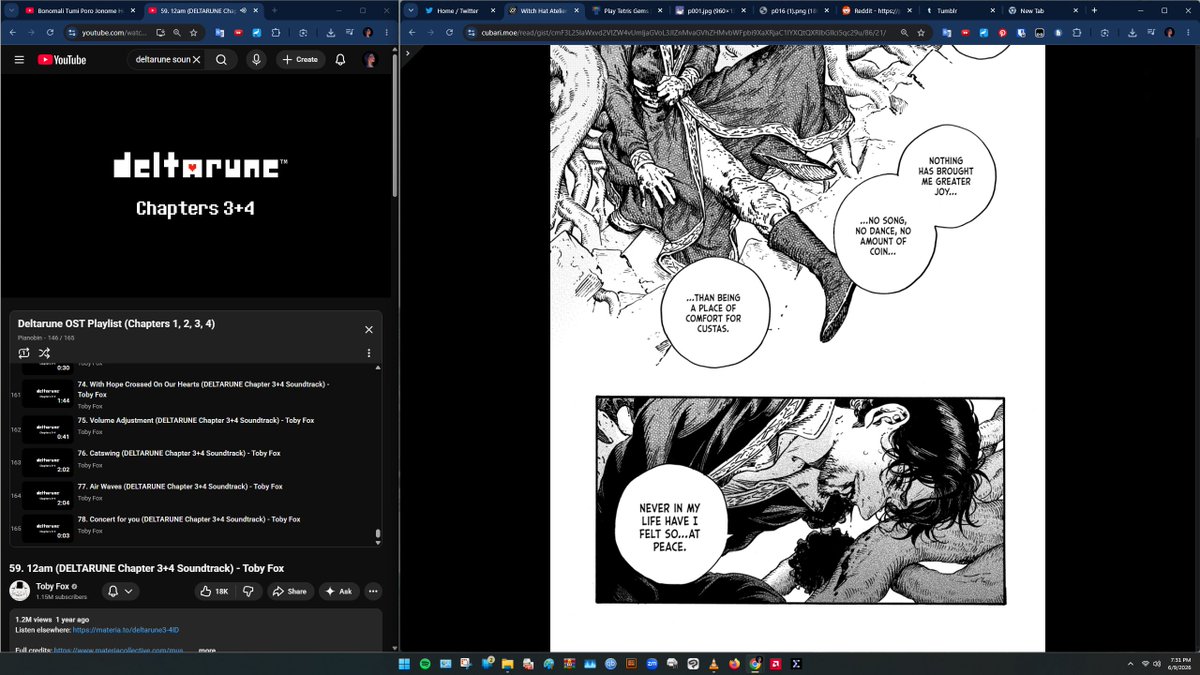Open the materiacollective.com full credits link

120,650
